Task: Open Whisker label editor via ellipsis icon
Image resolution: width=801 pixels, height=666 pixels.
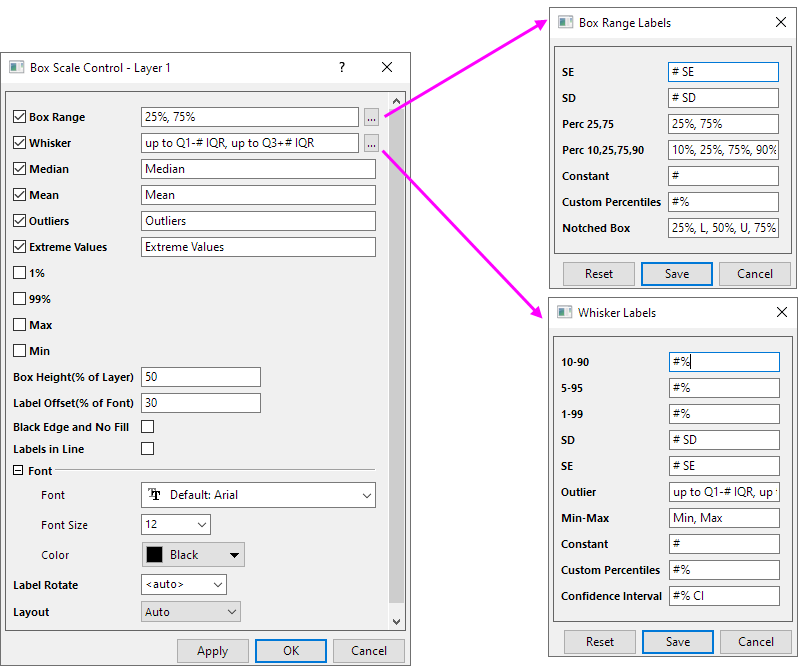Action: 371,143
